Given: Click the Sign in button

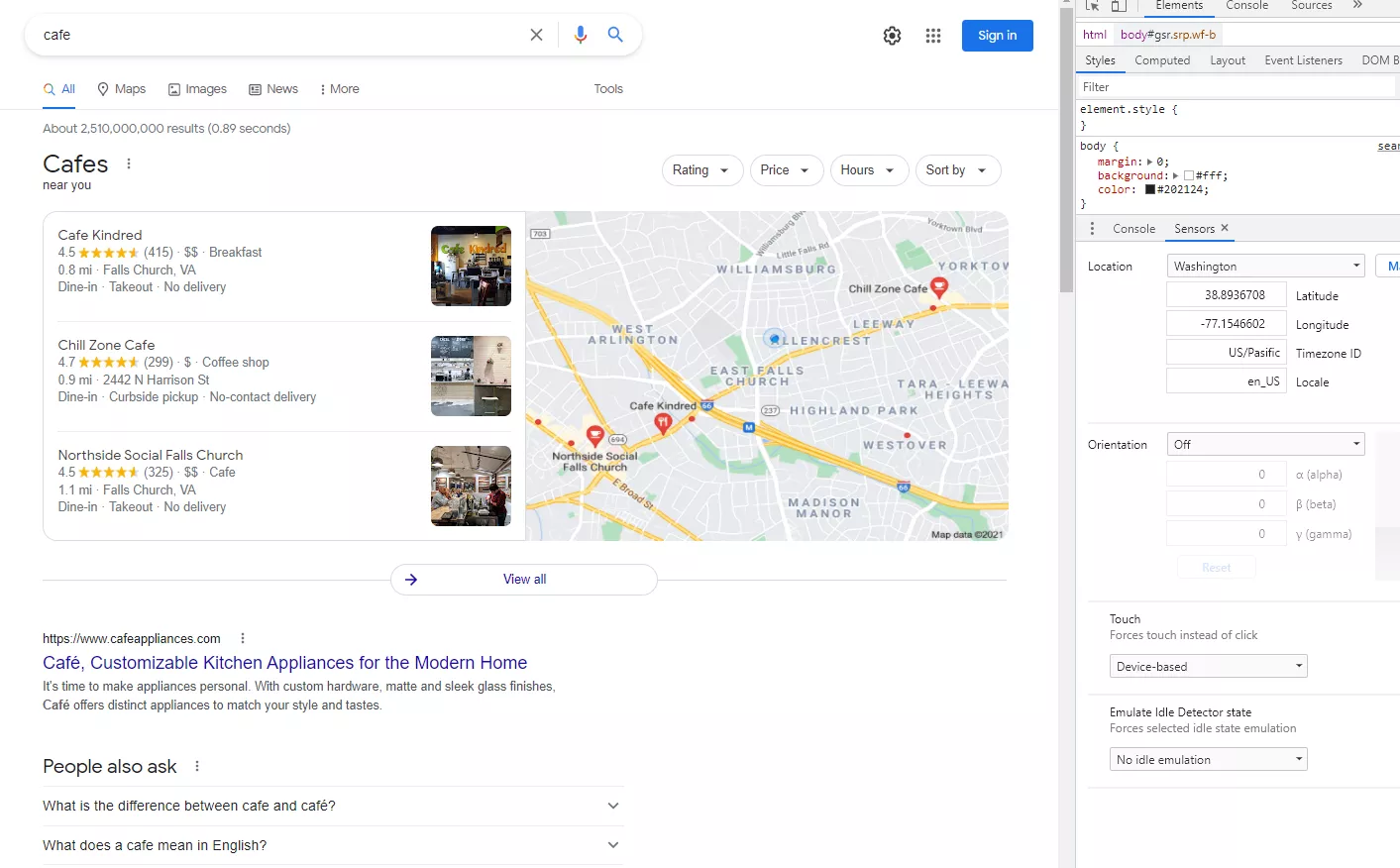Looking at the screenshot, I should click(998, 36).
